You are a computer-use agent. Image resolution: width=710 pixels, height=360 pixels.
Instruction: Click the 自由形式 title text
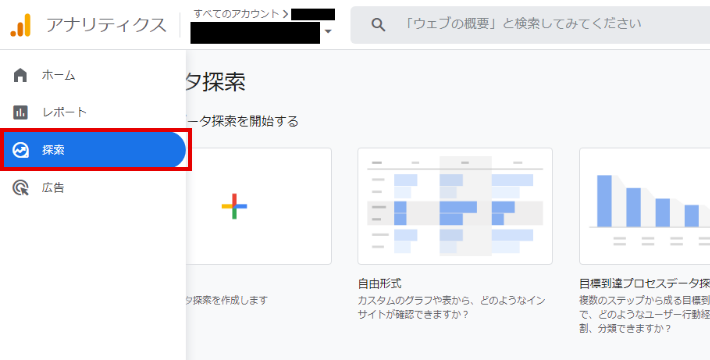[379, 284]
